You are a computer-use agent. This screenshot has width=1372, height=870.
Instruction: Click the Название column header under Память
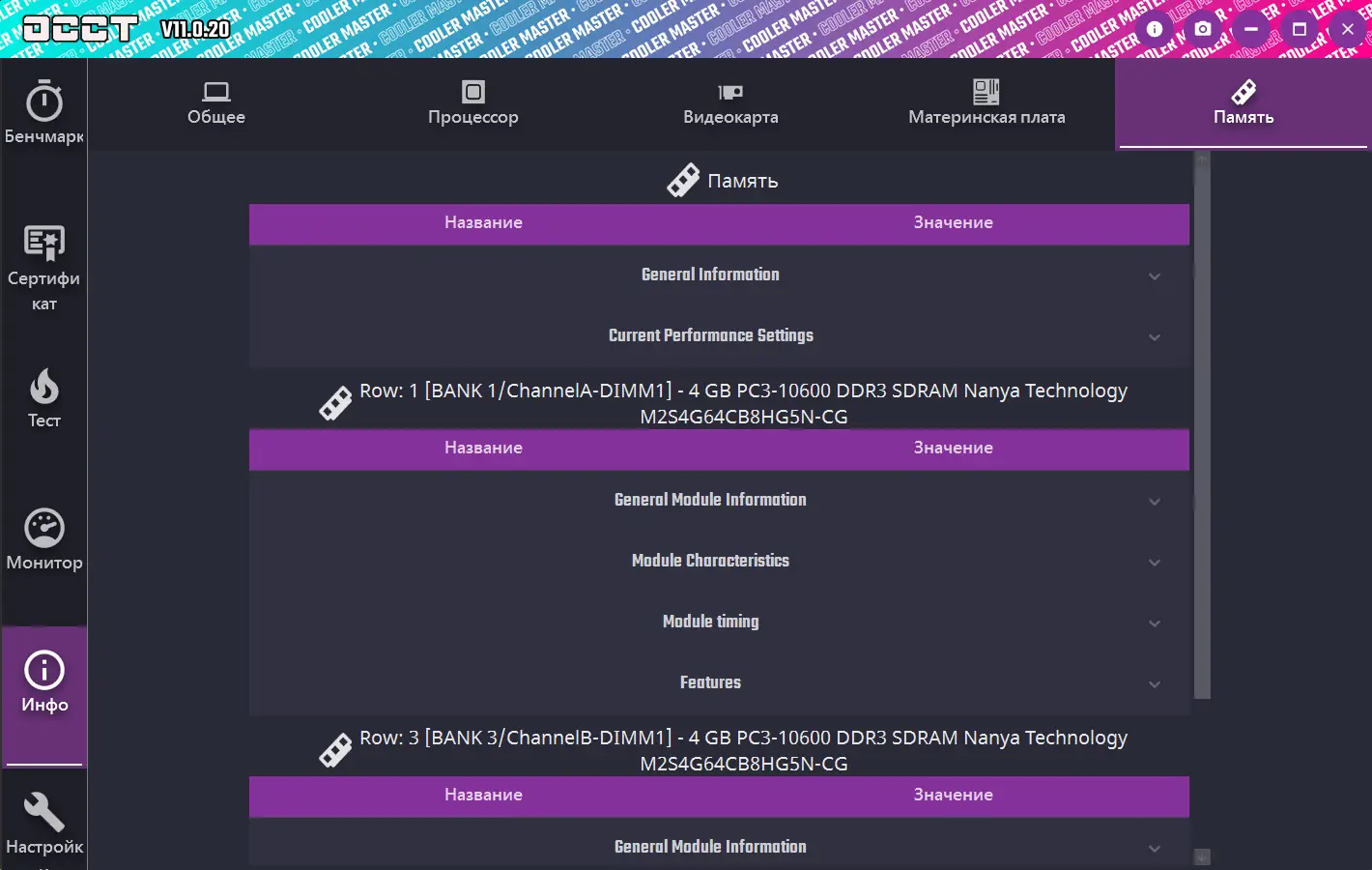coord(483,222)
